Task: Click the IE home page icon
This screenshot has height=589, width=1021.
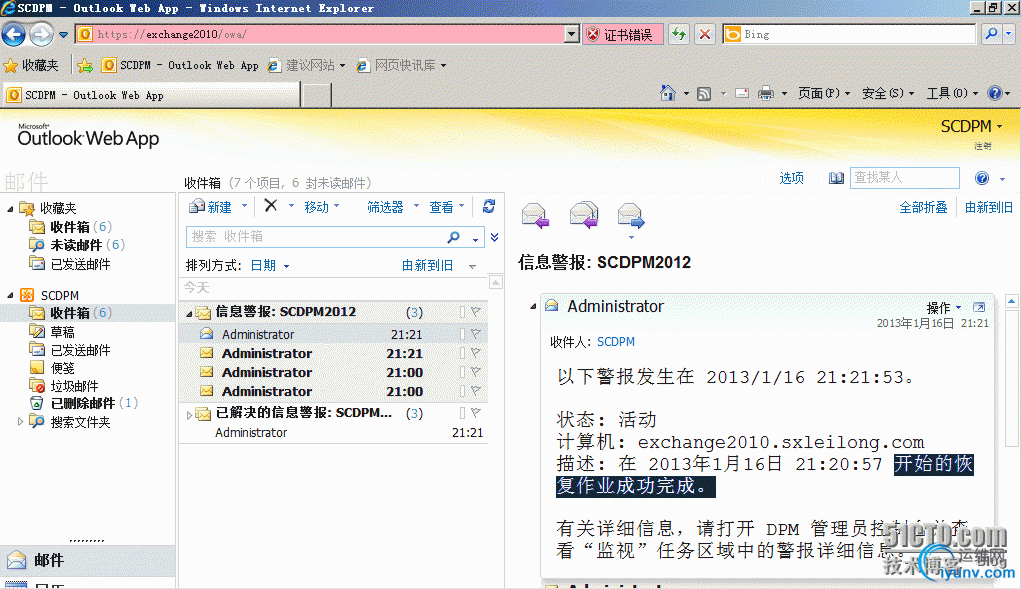Action: 667,94
